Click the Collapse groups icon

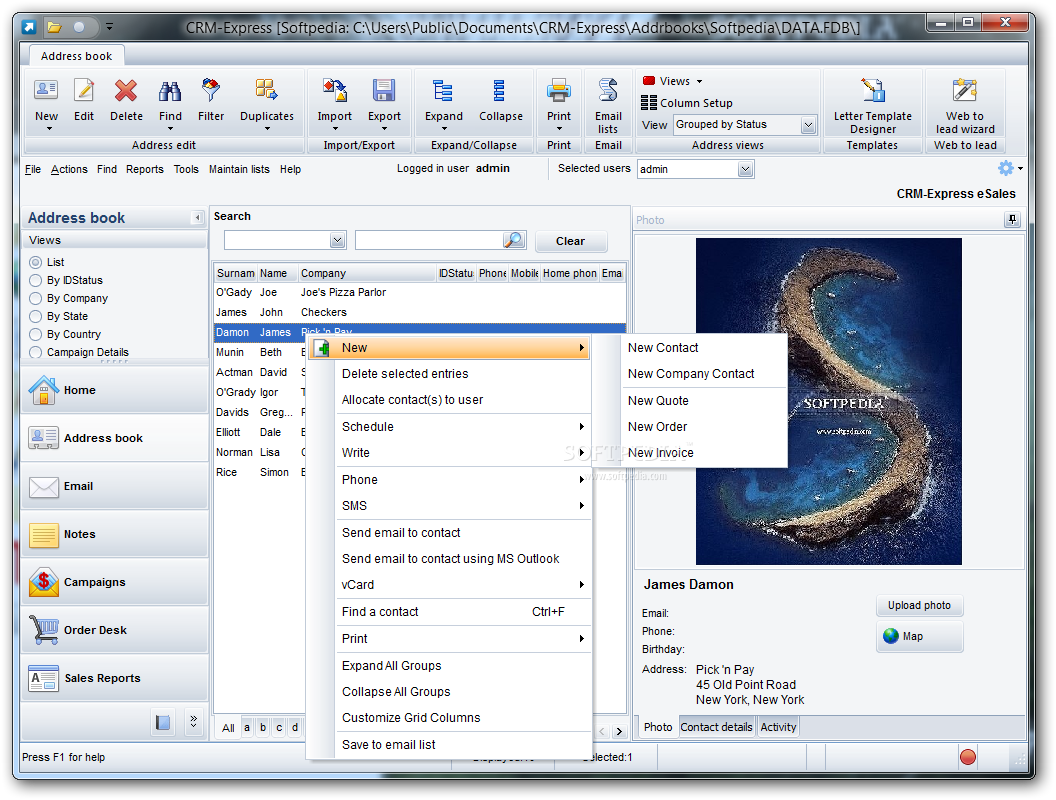click(500, 90)
